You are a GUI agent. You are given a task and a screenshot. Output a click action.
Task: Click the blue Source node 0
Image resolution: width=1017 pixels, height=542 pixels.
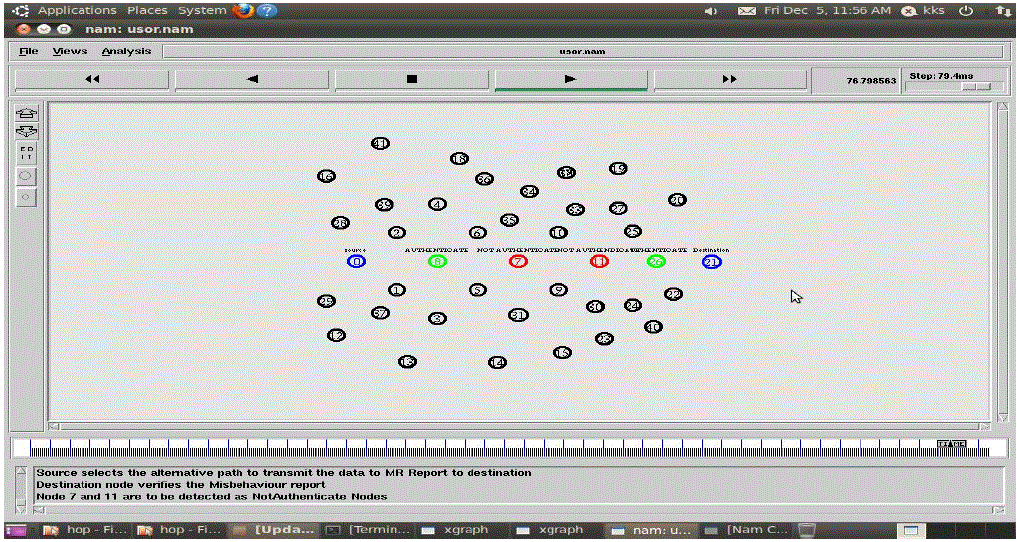357,262
